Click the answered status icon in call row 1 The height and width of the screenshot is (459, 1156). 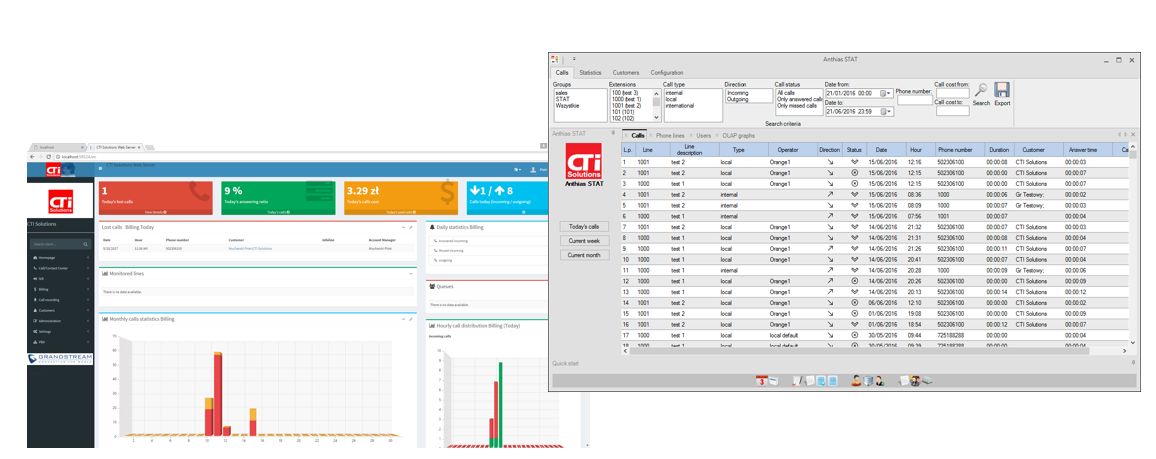(854, 162)
